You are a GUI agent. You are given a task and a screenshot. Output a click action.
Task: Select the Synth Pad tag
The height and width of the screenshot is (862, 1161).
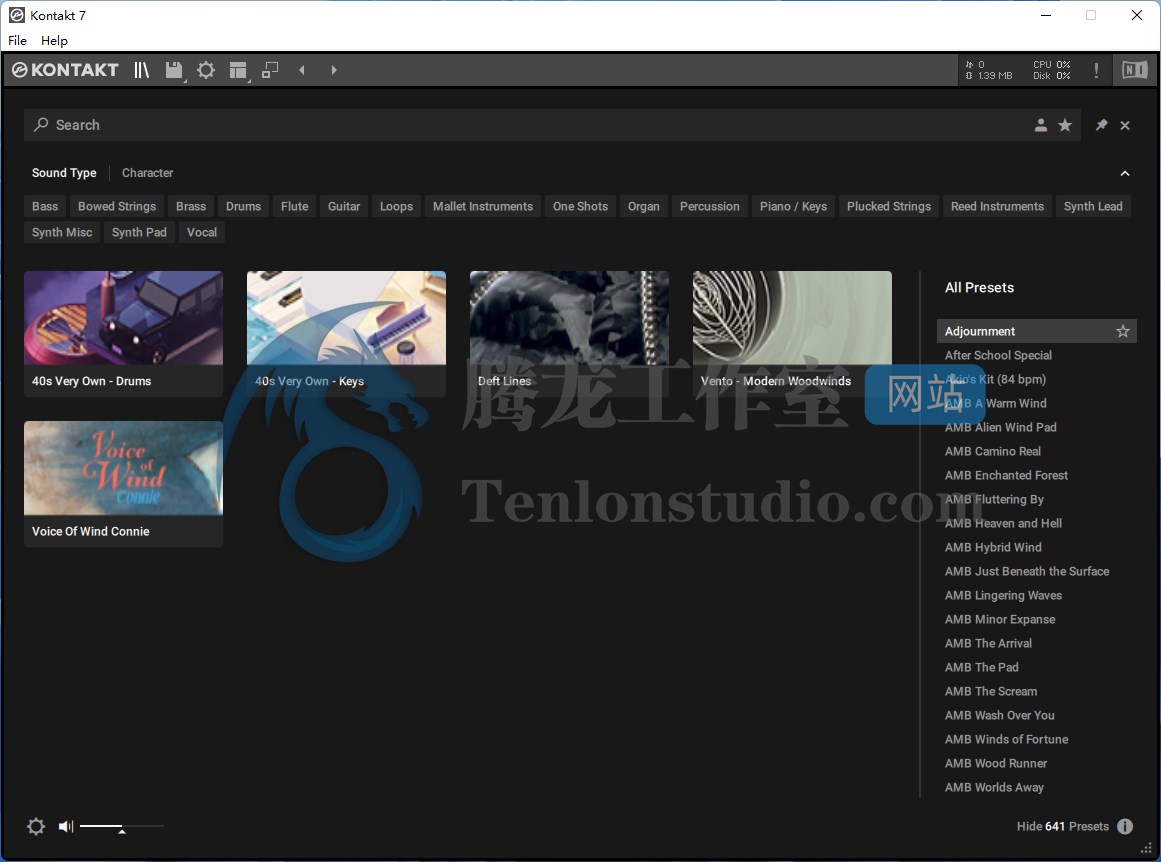coord(139,233)
